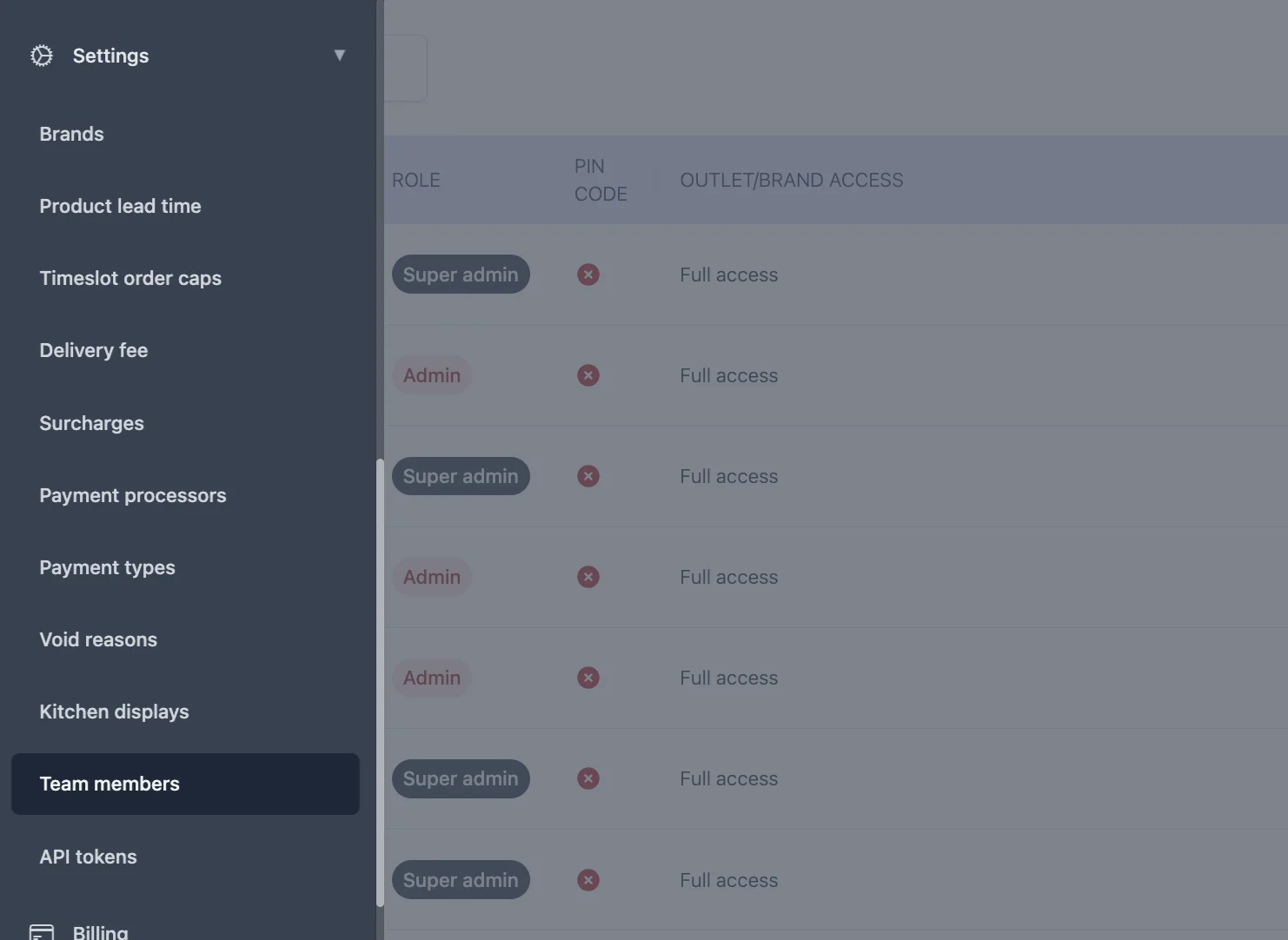Click the Admin badge in fifth row
The height and width of the screenshot is (940, 1288).
point(432,678)
